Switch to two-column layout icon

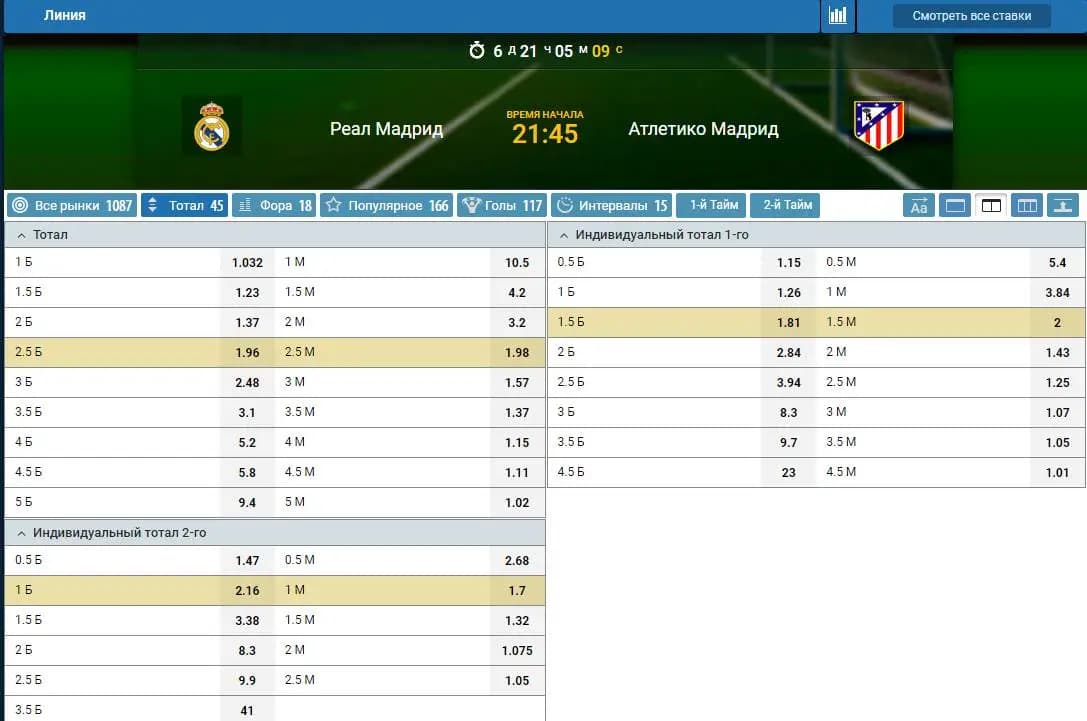991,205
